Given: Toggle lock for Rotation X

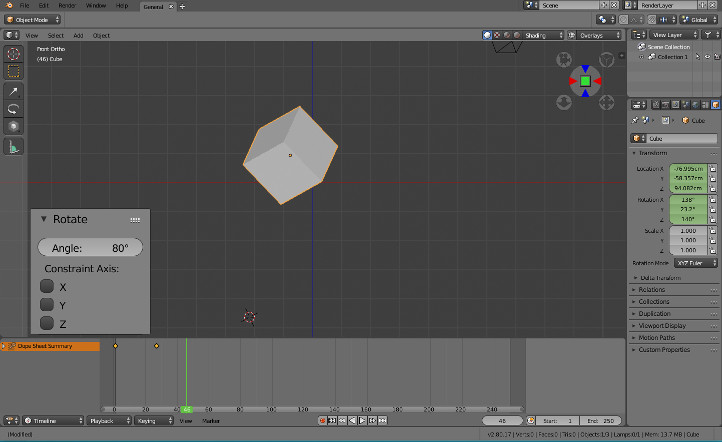Looking at the screenshot, I should pos(713,200).
